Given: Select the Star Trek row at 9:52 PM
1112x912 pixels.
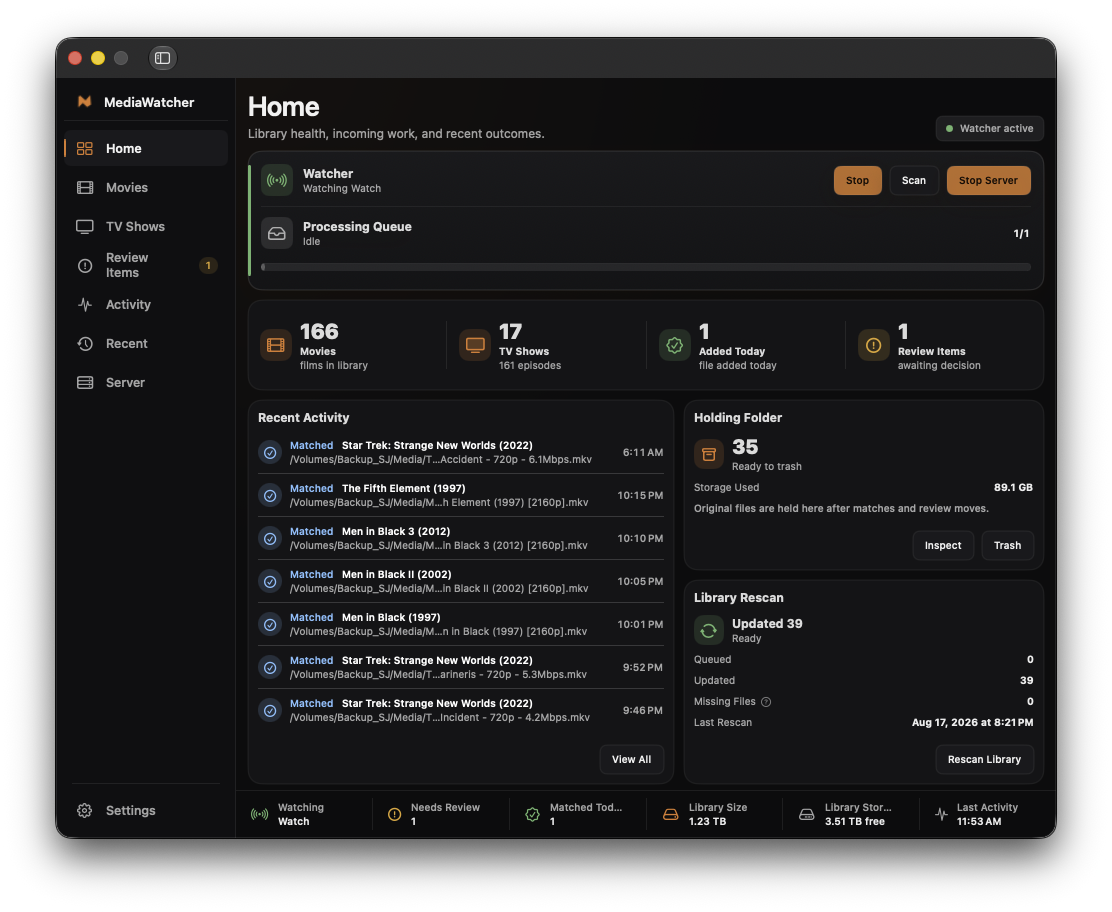Looking at the screenshot, I should (x=461, y=667).
